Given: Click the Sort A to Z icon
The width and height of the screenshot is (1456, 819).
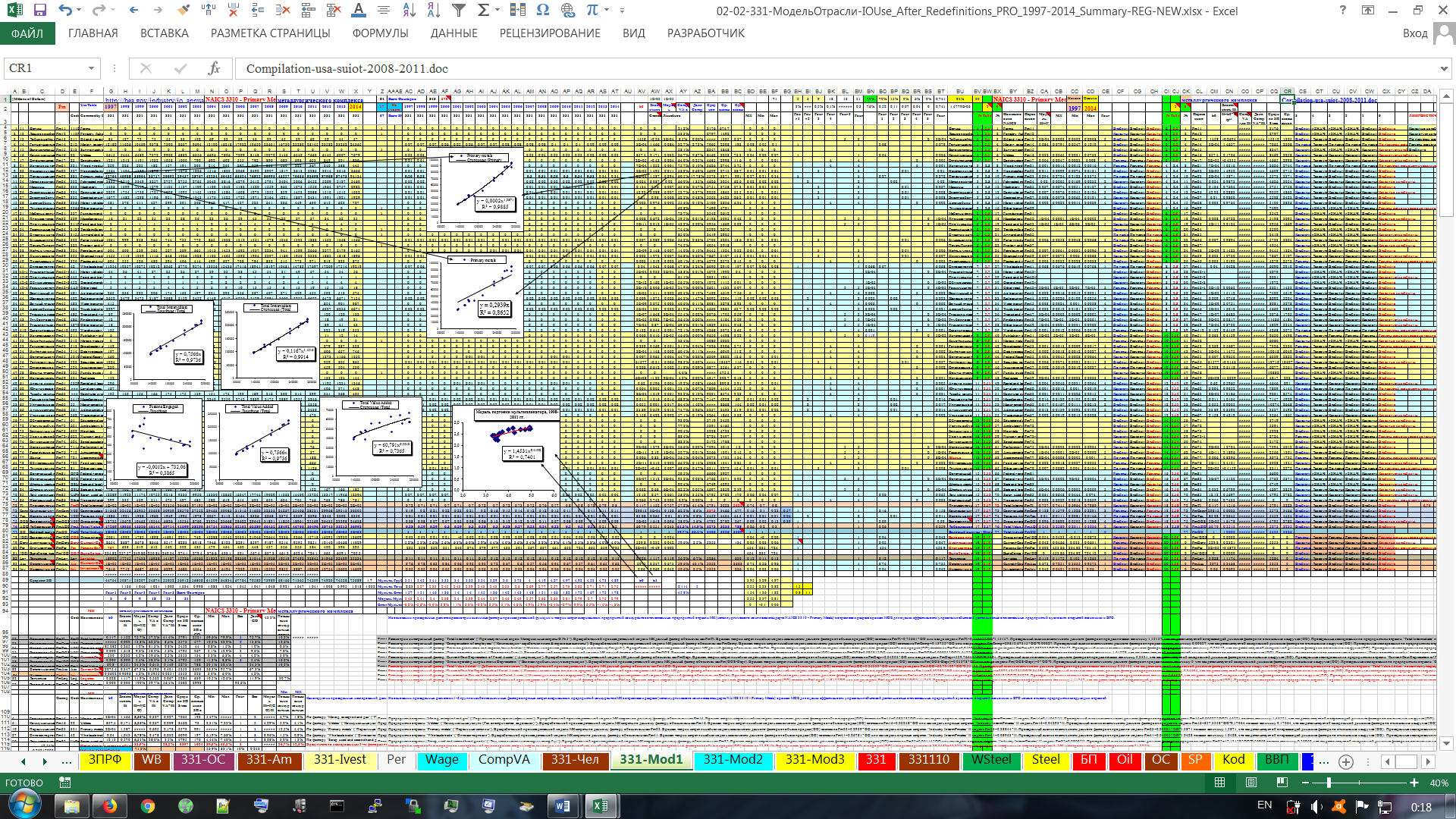Looking at the screenshot, I should click(409, 11).
